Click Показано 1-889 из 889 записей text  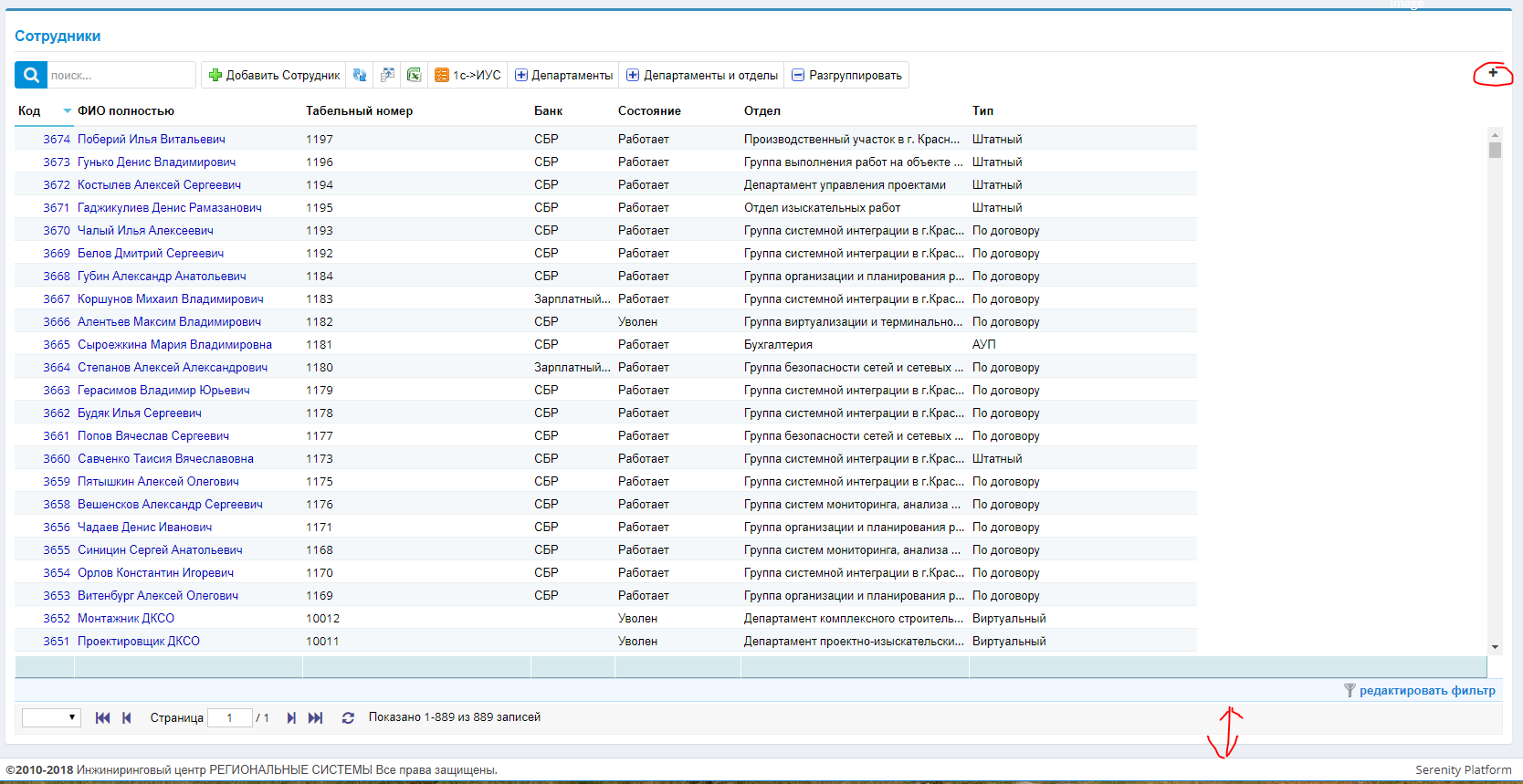(455, 717)
